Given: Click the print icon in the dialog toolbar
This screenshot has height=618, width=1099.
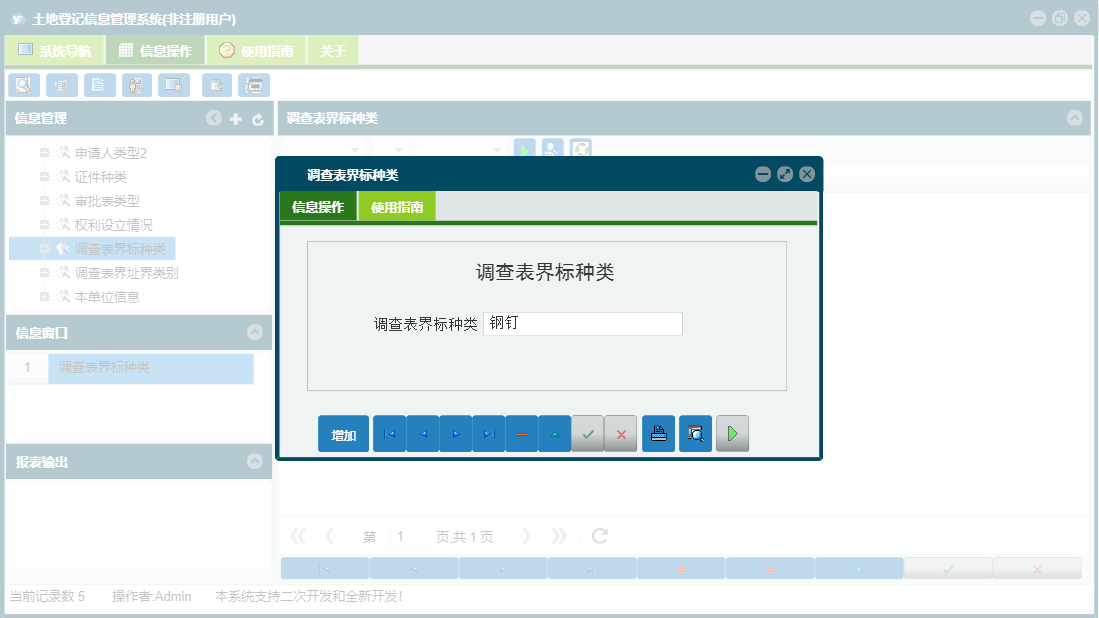Looking at the screenshot, I should pyautogui.click(x=658, y=433).
